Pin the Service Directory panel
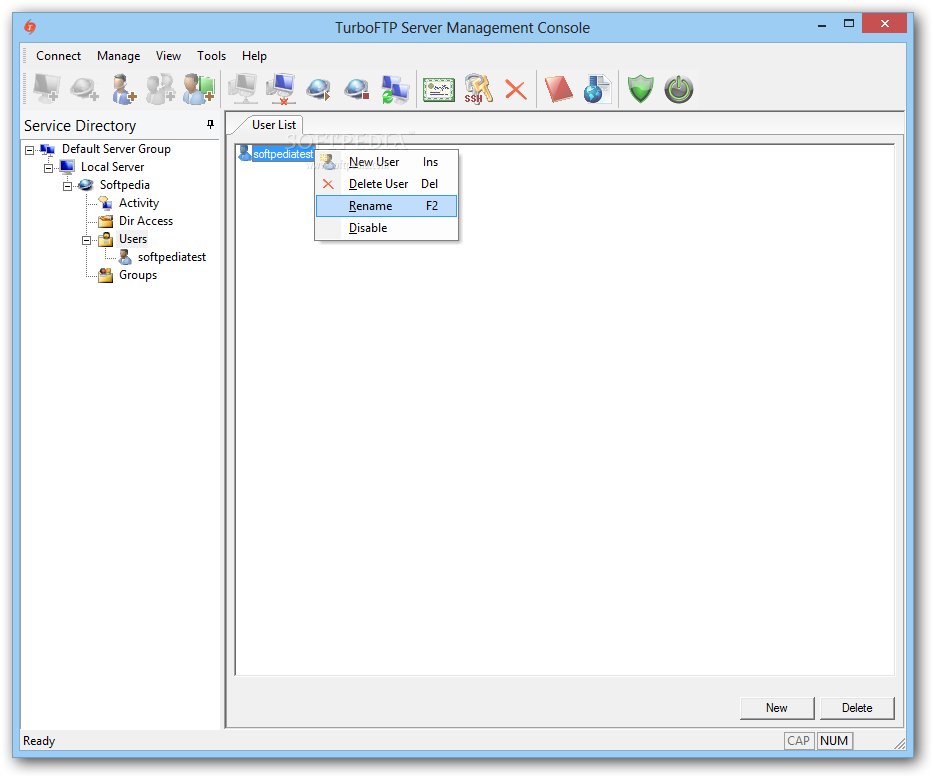Screen dimensions: 934x778 (210, 124)
